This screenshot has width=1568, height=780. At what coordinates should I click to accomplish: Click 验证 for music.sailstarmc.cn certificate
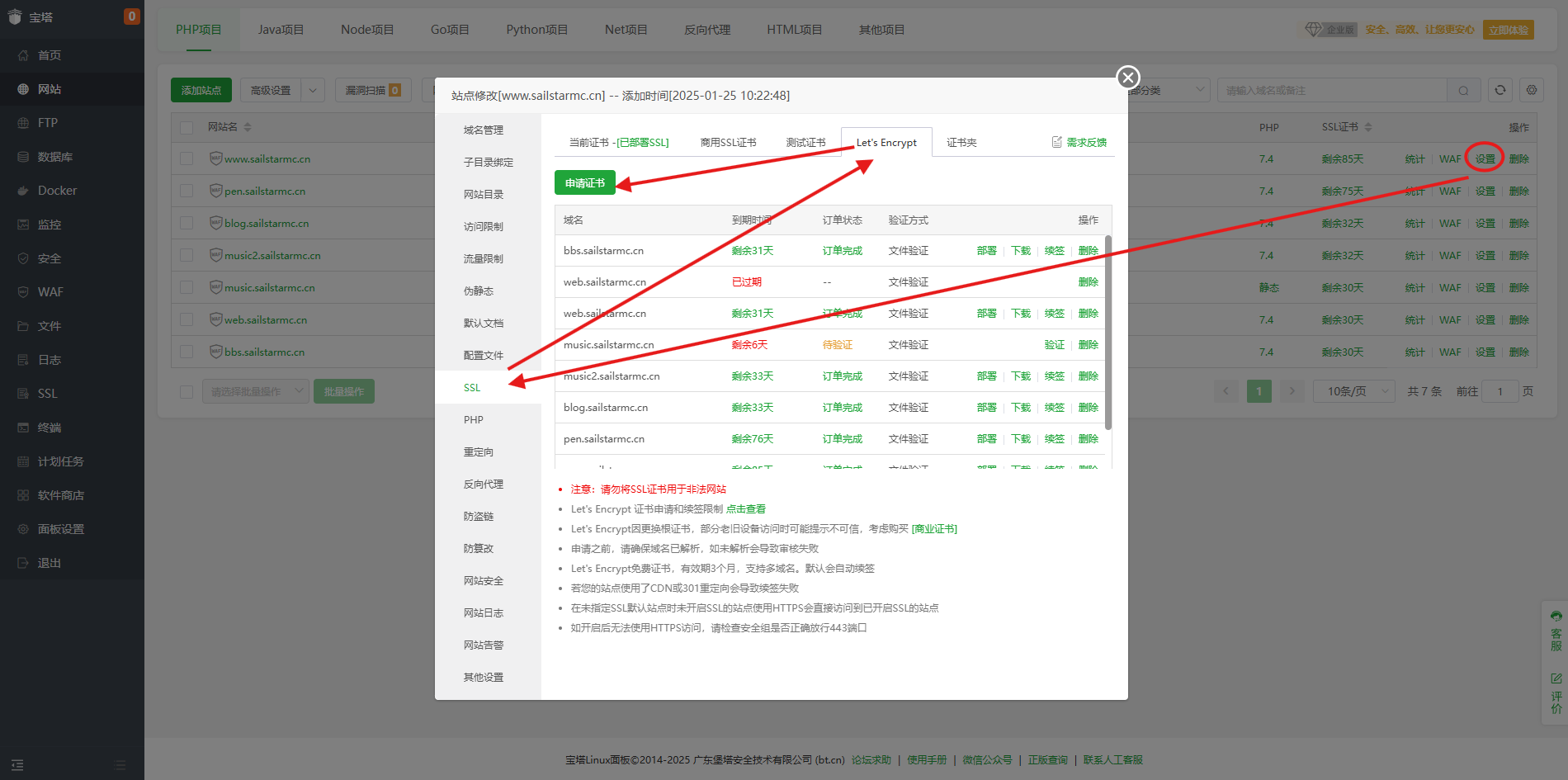[1055, 345]
